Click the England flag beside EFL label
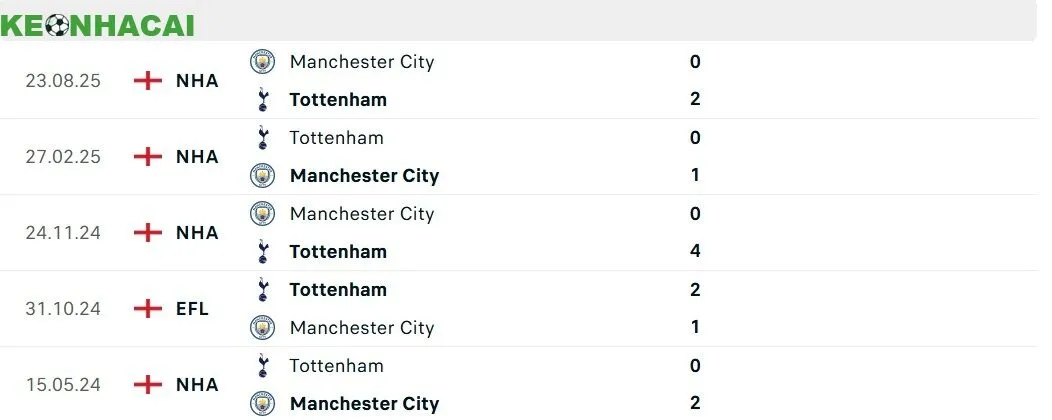1052x420 pixels. coord(148,309)
